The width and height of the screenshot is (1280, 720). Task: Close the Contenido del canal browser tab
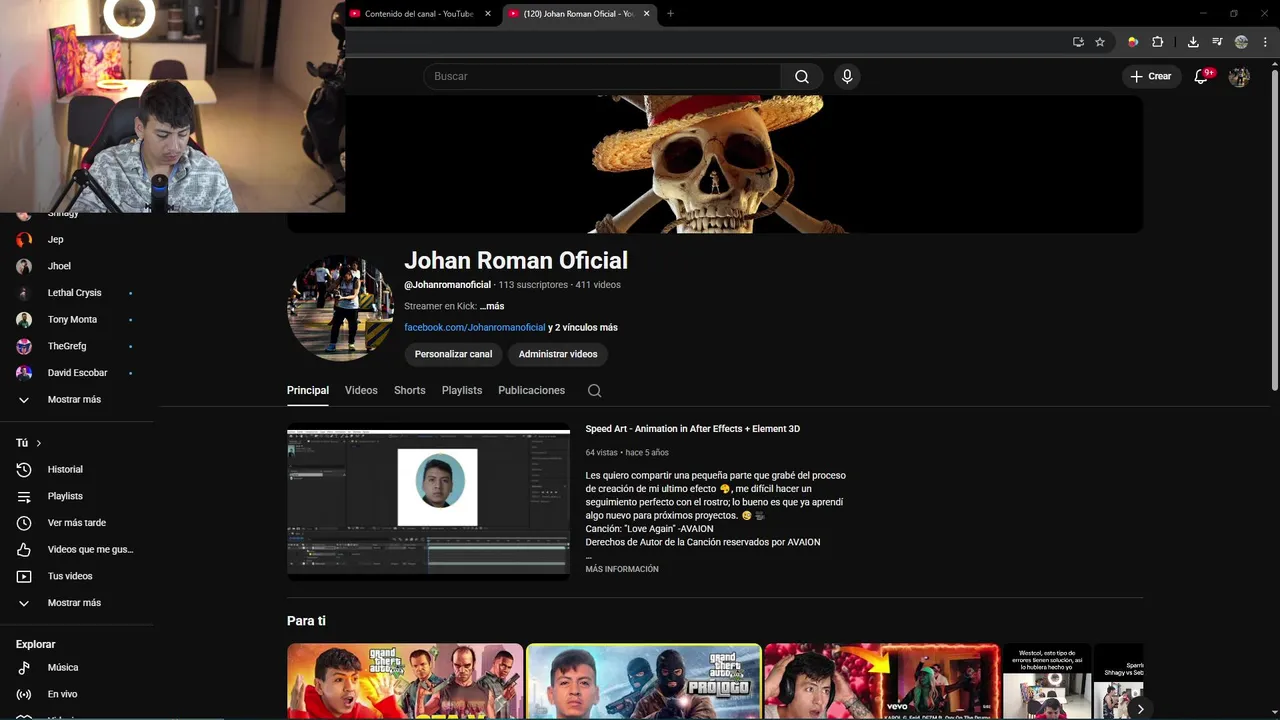click(x=488, y=14)
